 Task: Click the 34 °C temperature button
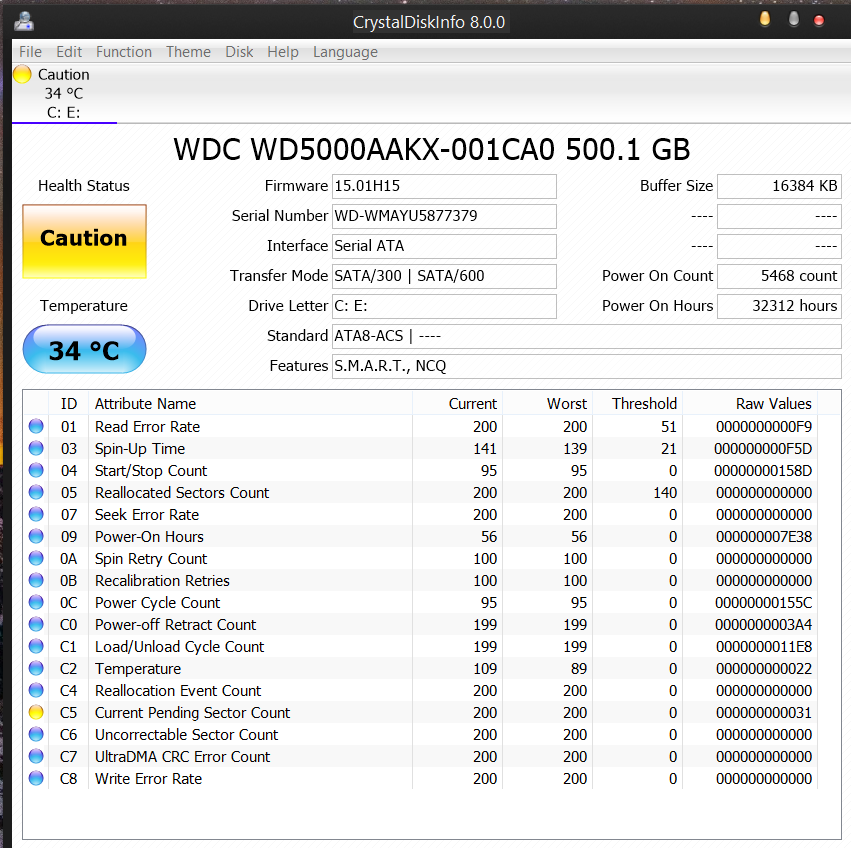point(84,350)
